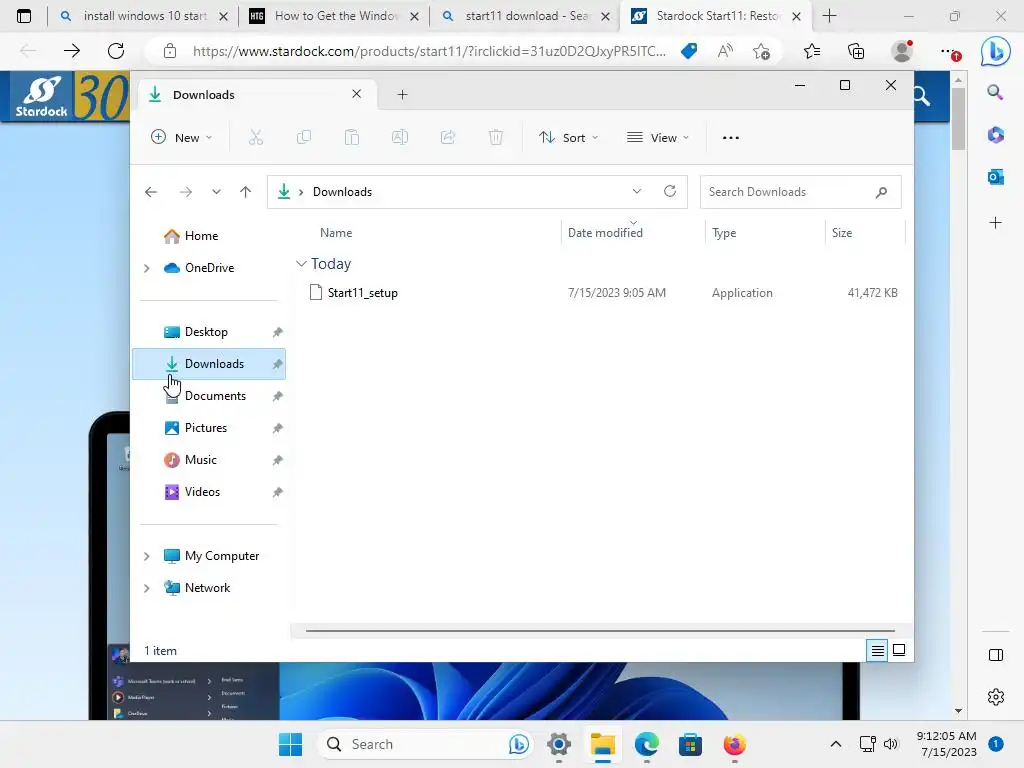Collapse the Today group
This screenshot has height=768, width=1024.
coord(301,264)
